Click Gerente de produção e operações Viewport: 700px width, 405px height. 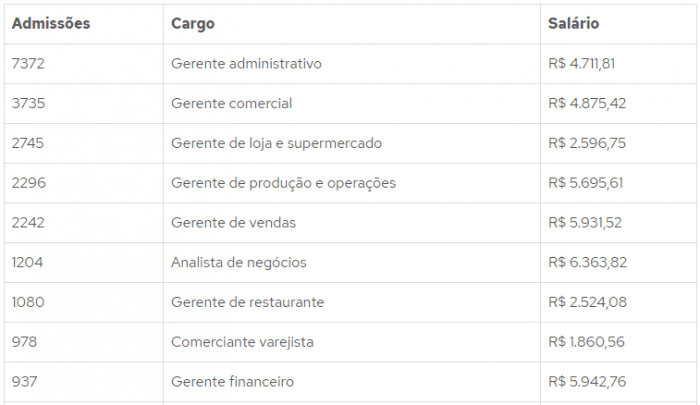[x=283, y=183]
